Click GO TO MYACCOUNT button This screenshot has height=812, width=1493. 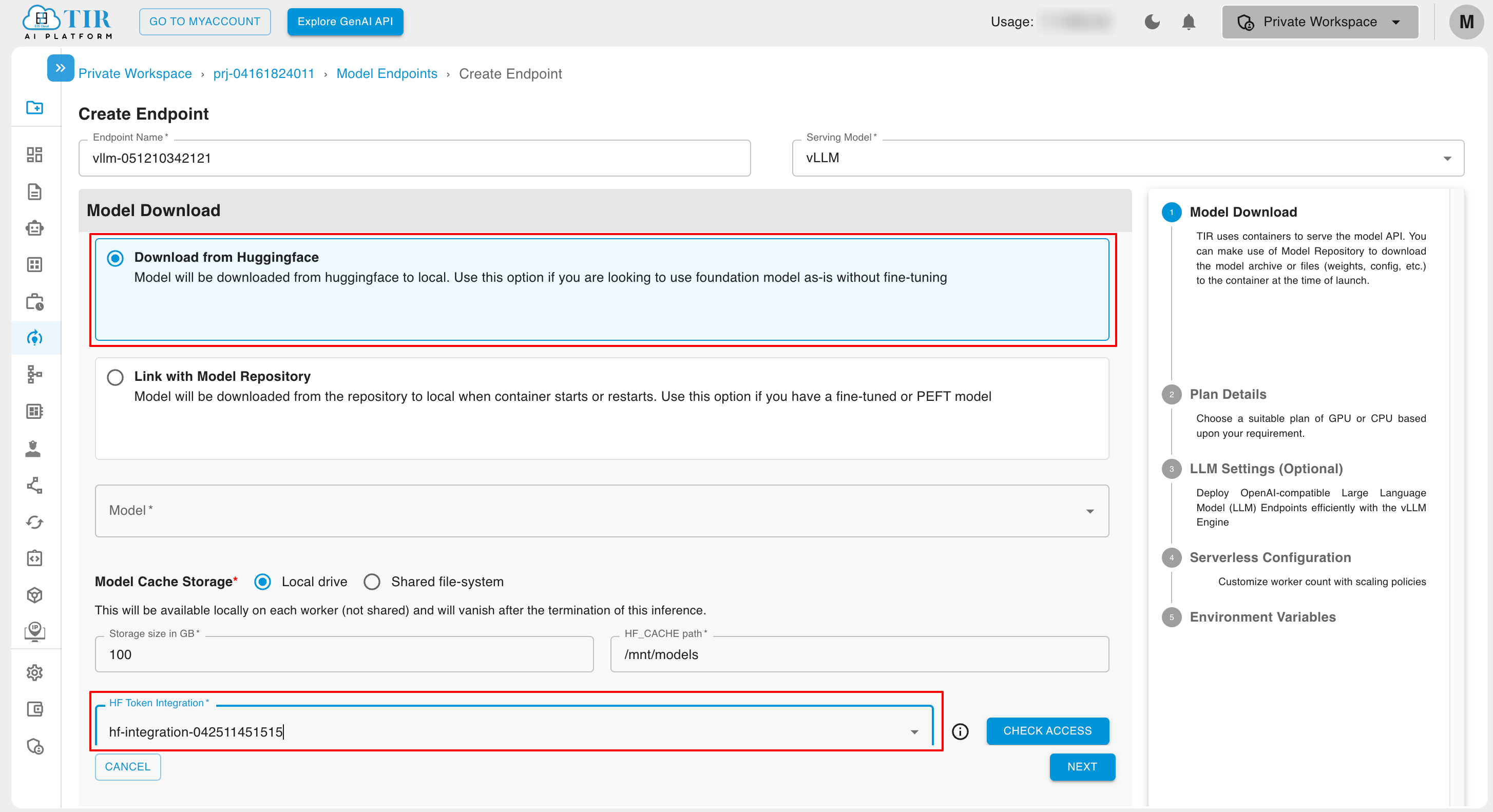(x=204, y=22)
